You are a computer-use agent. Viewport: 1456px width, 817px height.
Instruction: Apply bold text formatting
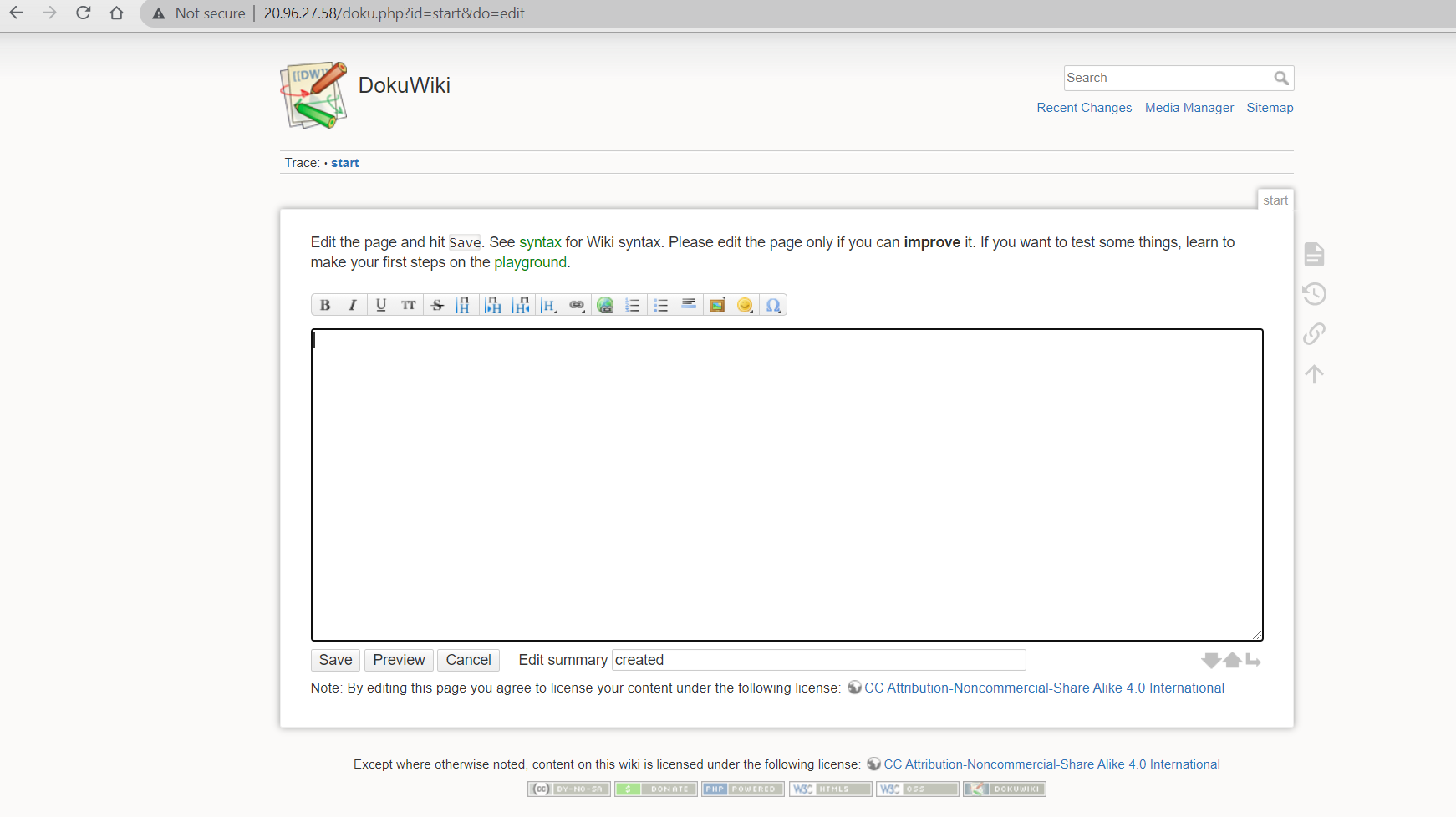click(x=325, y=305)
